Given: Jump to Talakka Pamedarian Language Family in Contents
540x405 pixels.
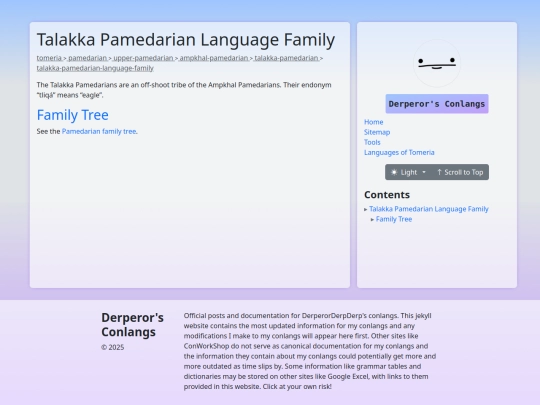Looking at the screenshot, I should coord(429,209).
